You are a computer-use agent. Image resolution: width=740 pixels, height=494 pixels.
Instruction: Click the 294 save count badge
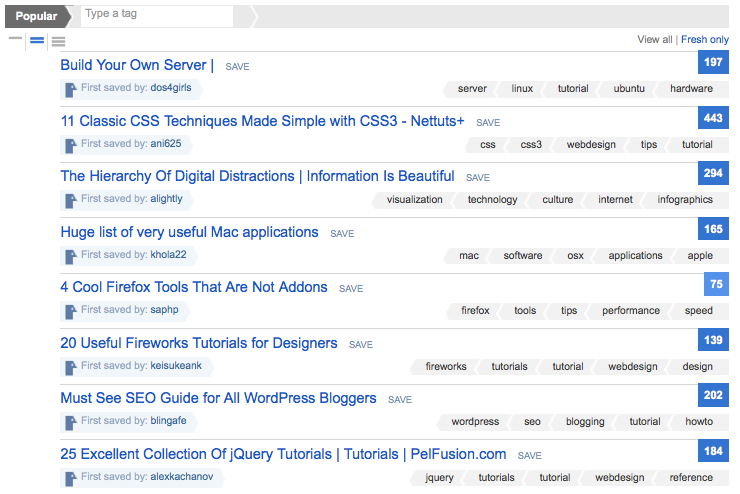713,173
